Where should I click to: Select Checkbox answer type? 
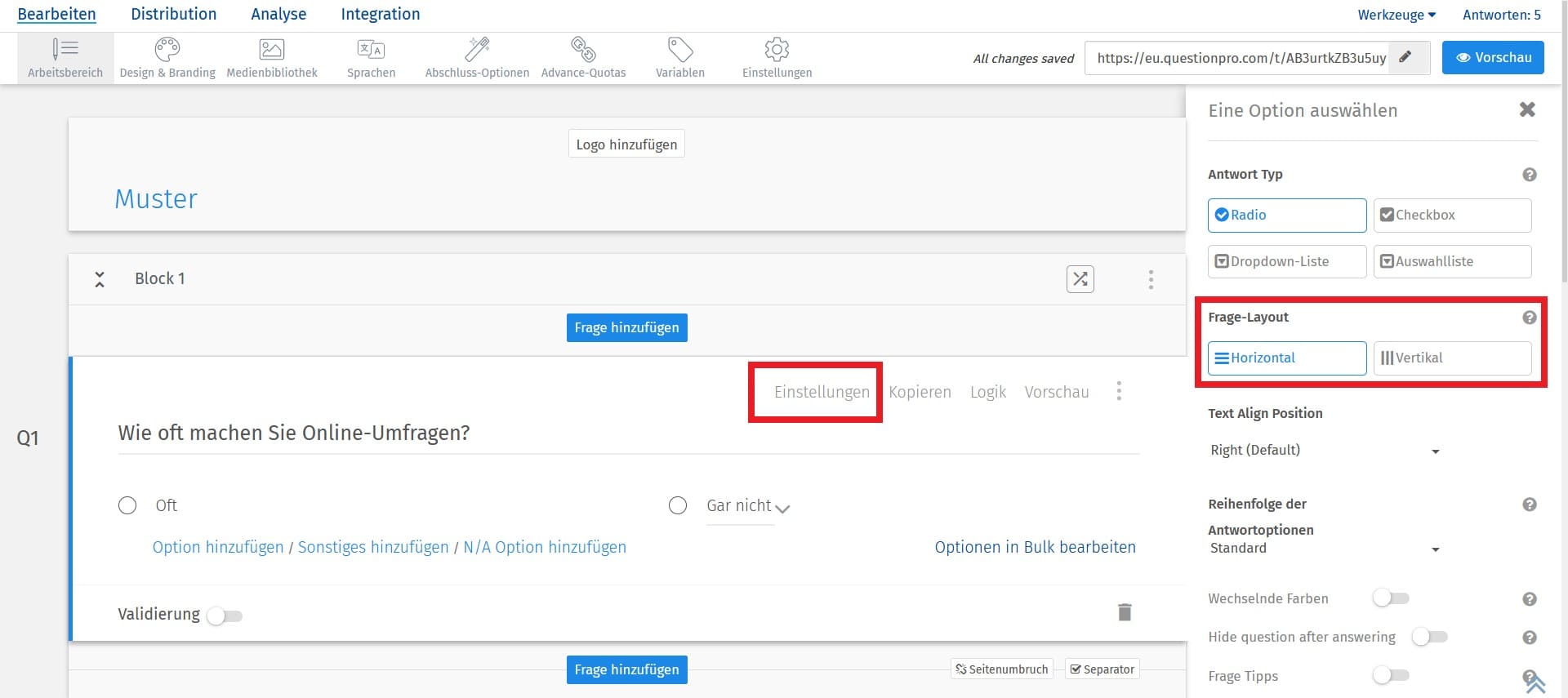point(1452,216)
